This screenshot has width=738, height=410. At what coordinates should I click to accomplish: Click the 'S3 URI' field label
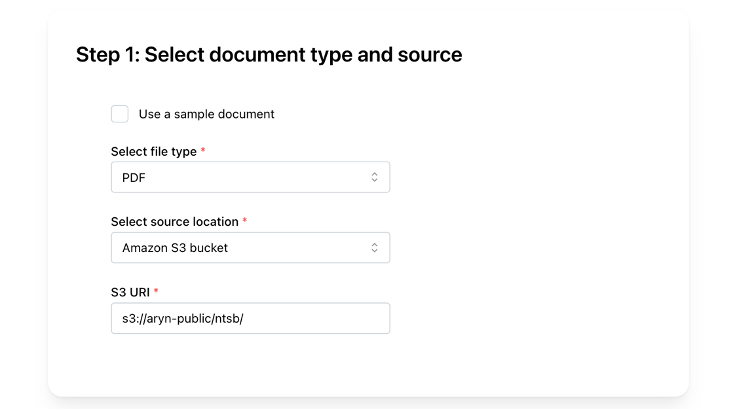(x=130, y=291)
